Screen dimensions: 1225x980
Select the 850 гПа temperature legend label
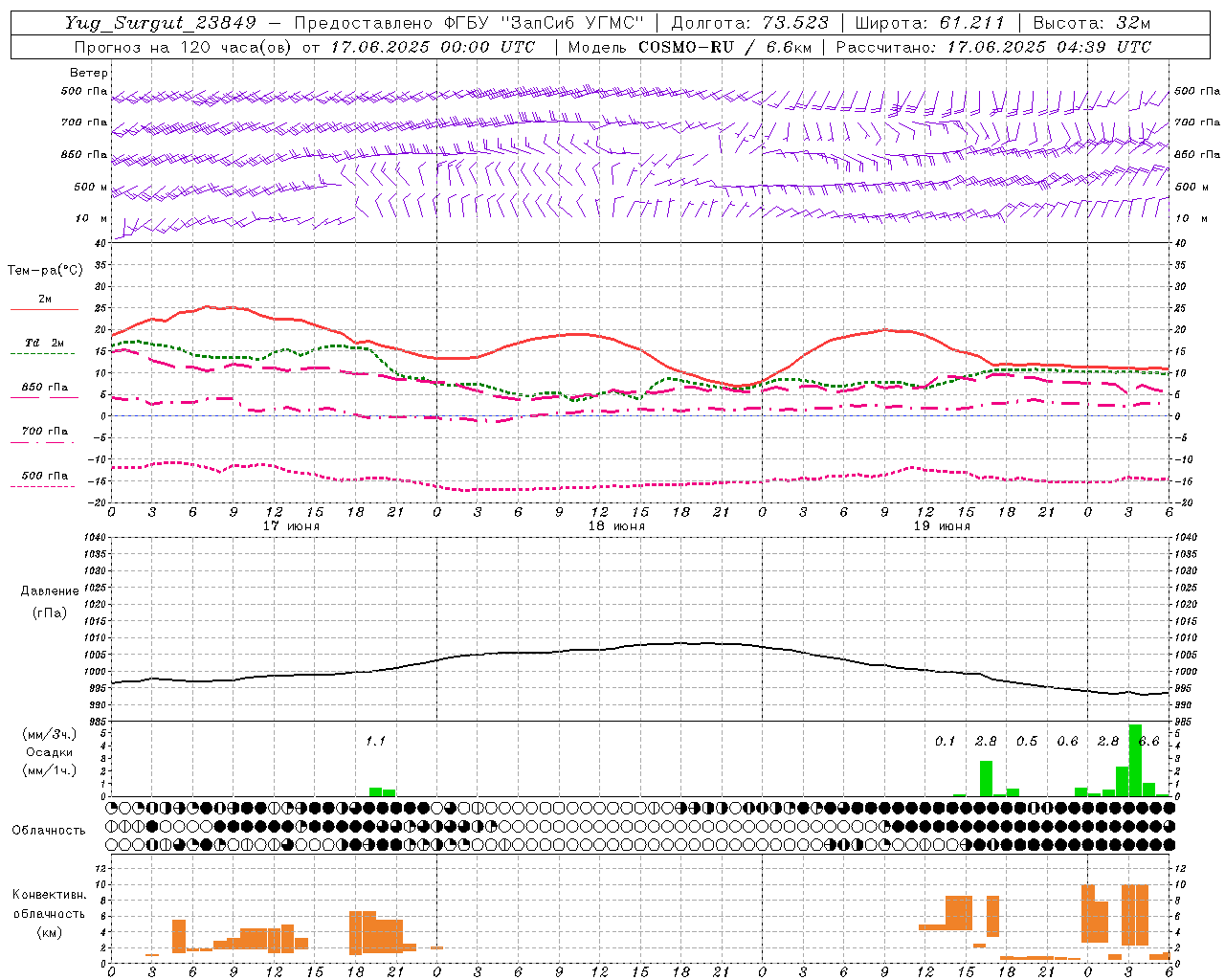pyautogui.click(x=45, y=388)
